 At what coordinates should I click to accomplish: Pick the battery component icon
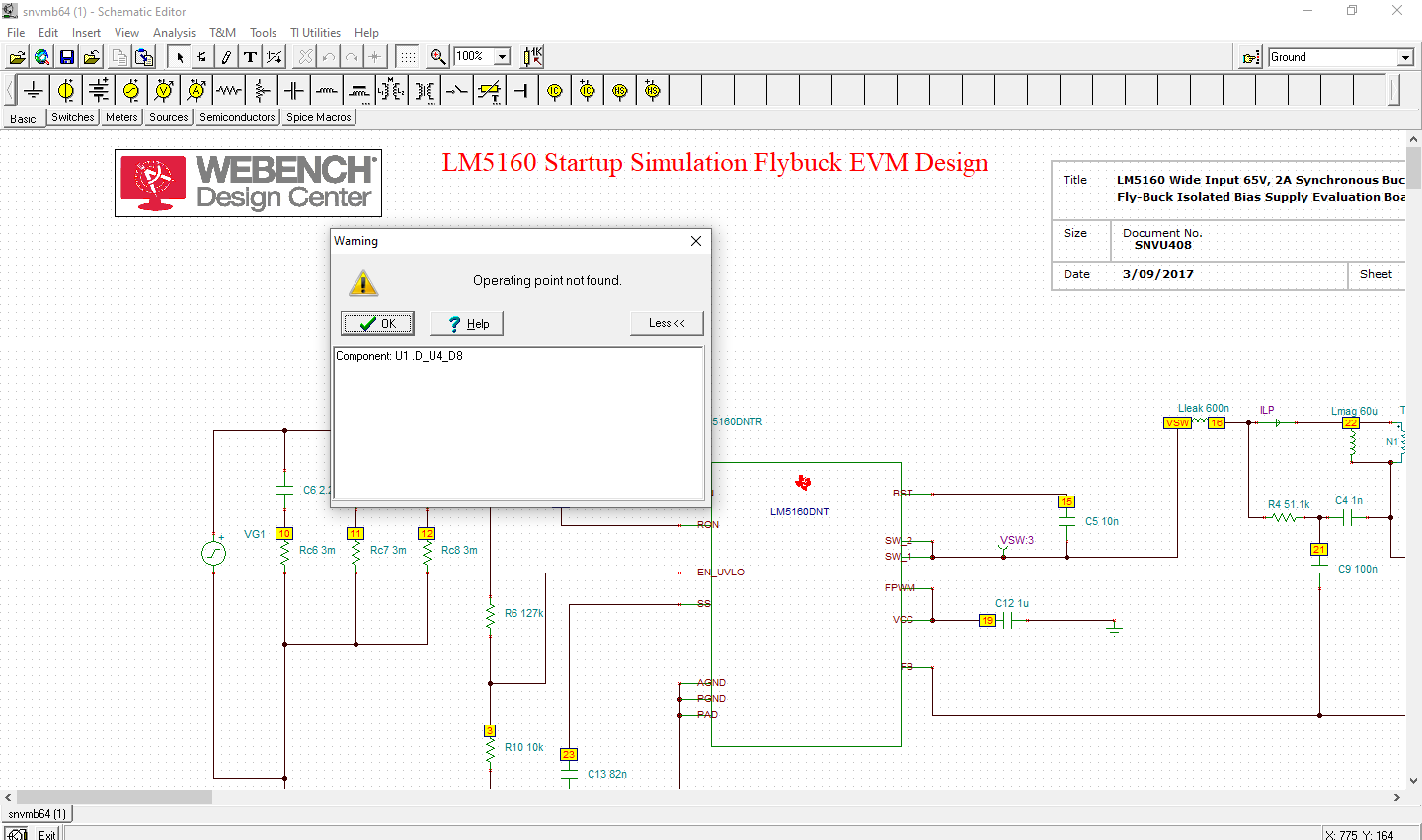pos(99,91)
